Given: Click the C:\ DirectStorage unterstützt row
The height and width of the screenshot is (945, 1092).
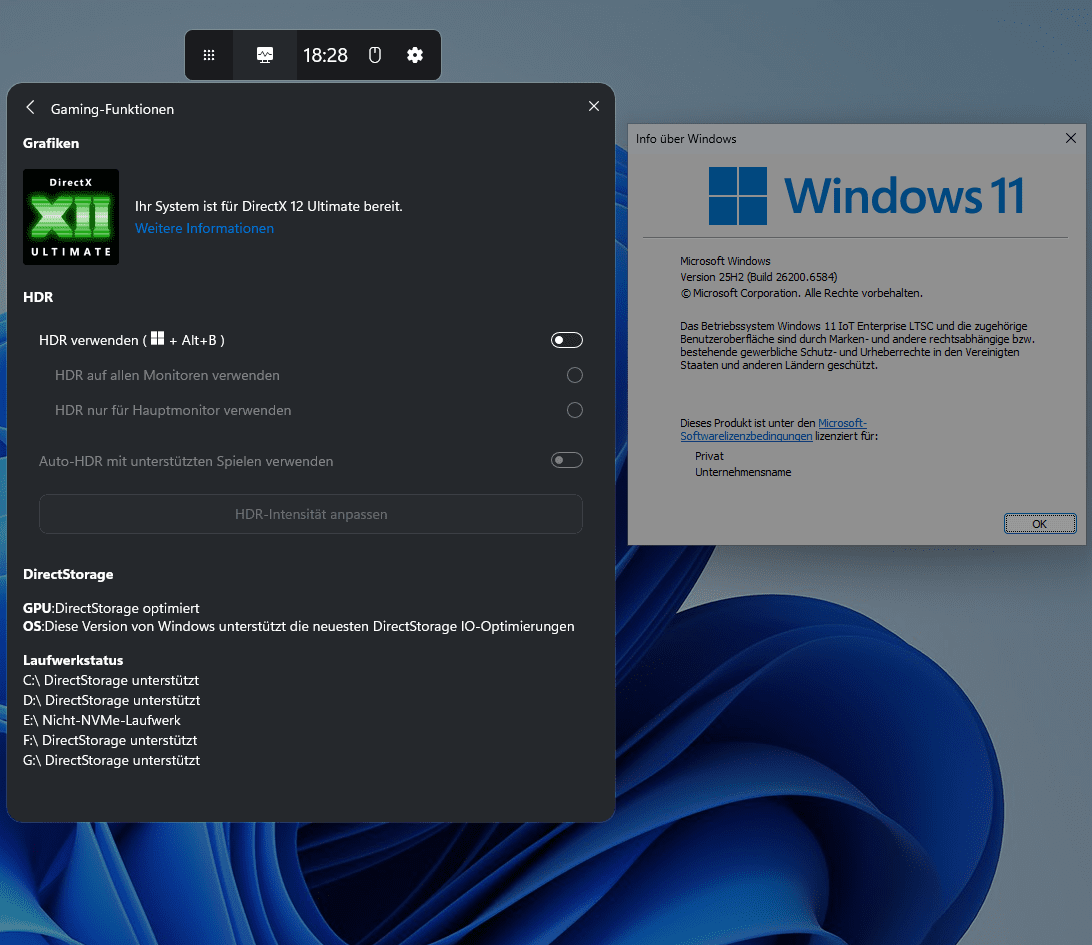Looking at the screenshot, I should [111, 680].
